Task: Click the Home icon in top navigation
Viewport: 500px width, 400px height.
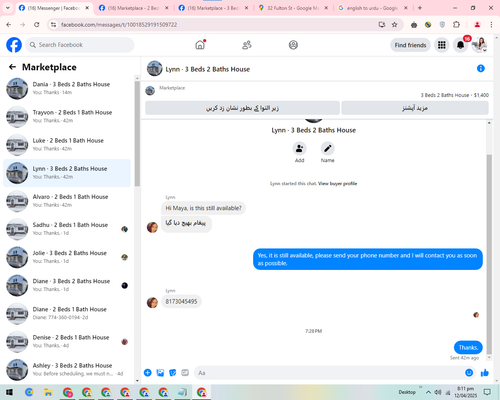Action: (x=200, y=45)
